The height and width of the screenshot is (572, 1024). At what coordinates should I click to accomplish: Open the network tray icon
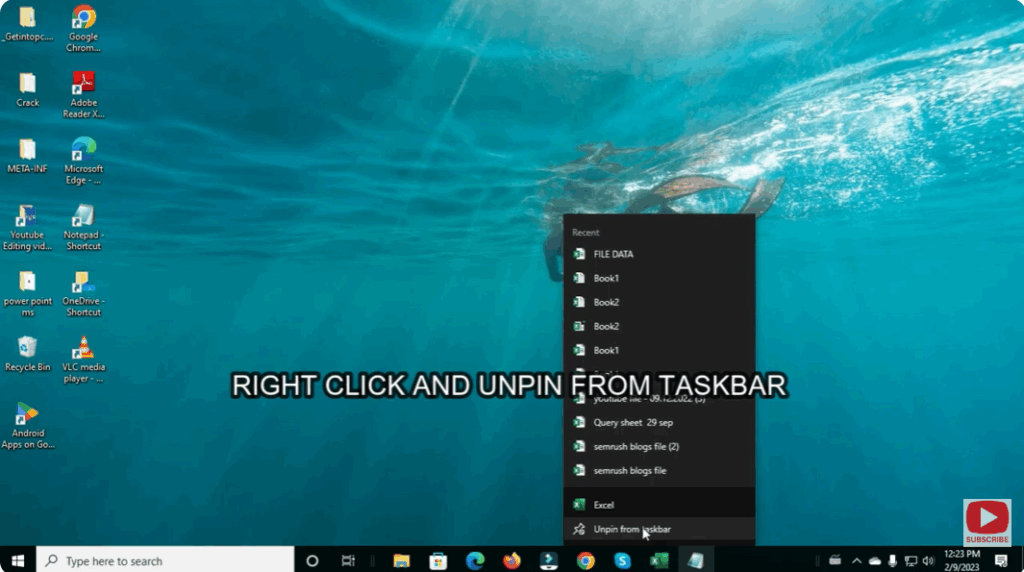910,560
